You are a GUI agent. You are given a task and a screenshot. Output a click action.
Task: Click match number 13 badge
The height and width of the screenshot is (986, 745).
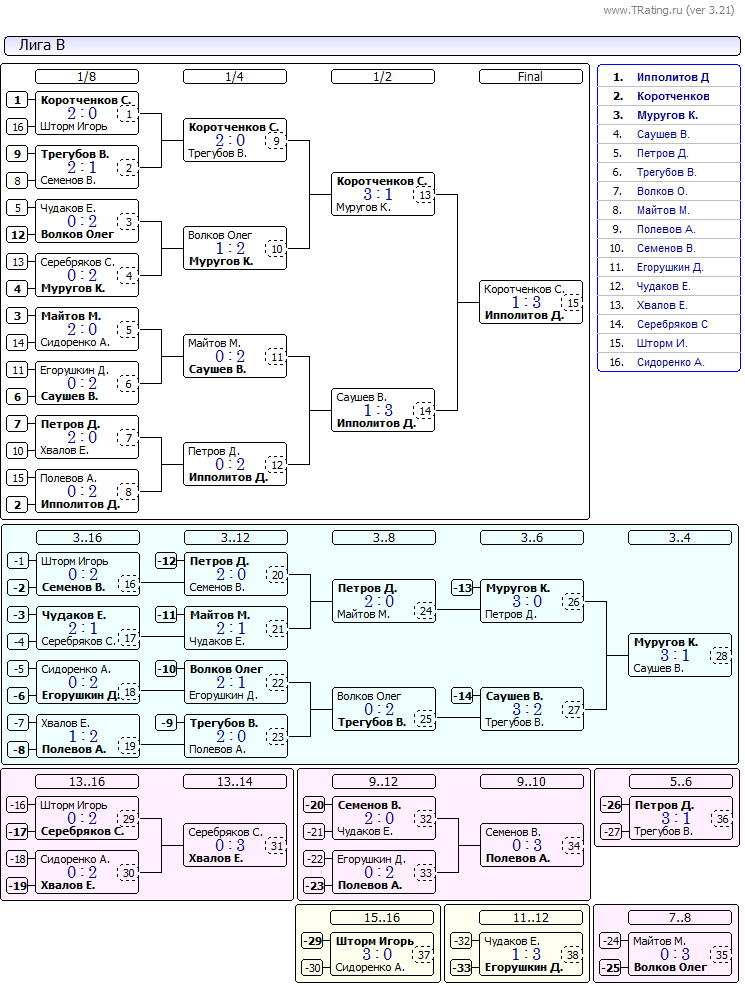pyautogui.click(x=424, y=195)
